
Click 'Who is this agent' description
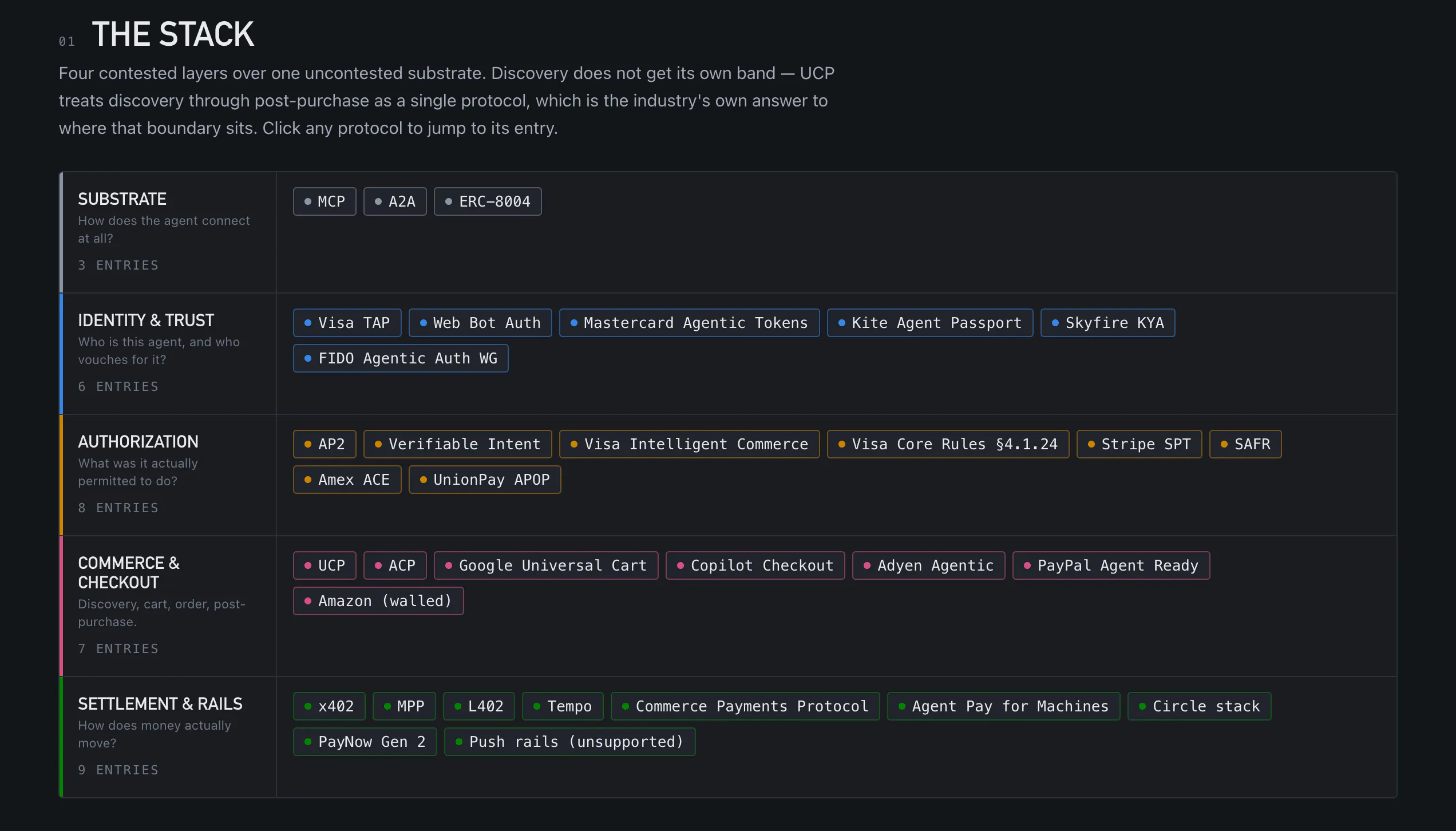[159, 351]
